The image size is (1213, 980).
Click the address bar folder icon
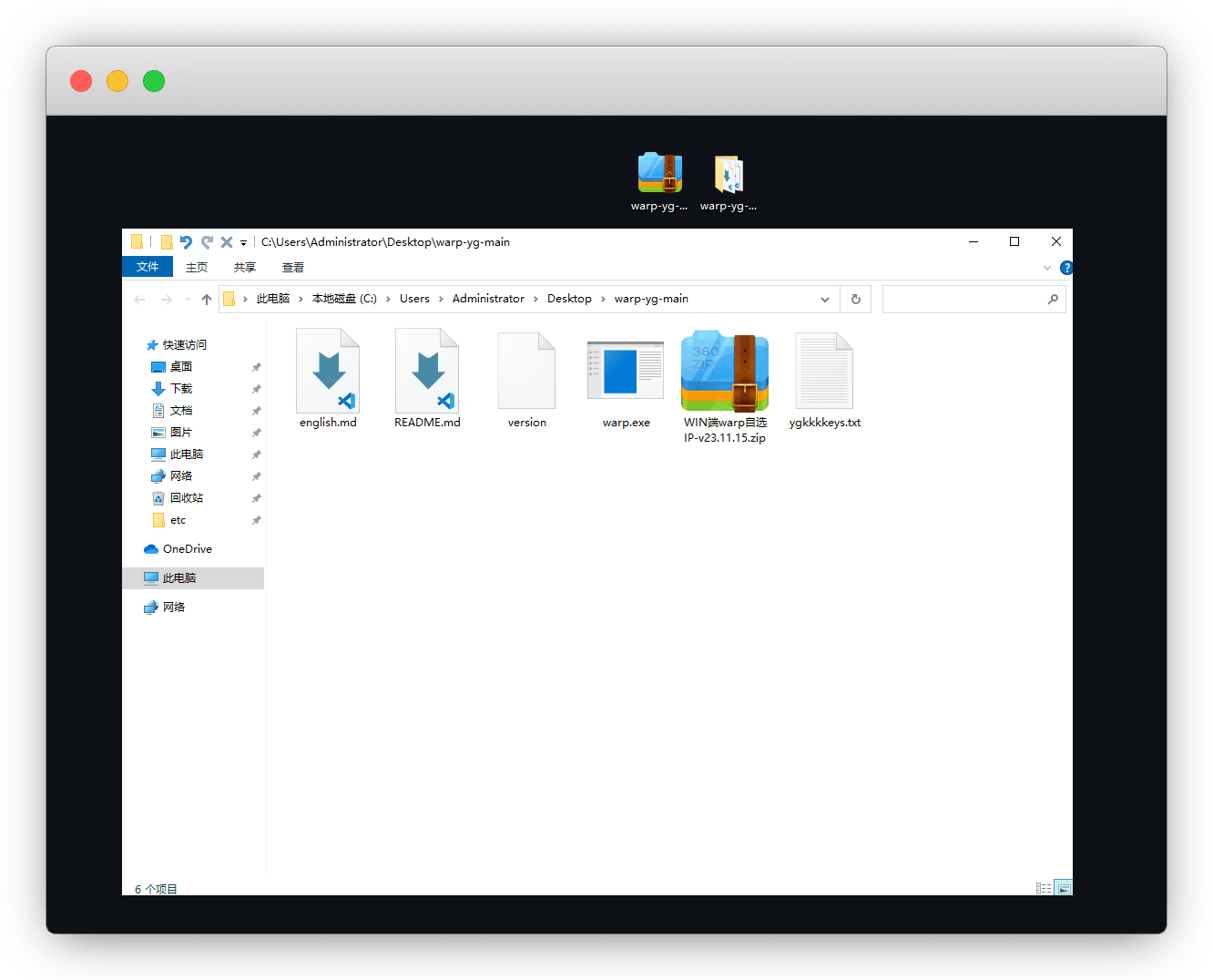[229, 299]
